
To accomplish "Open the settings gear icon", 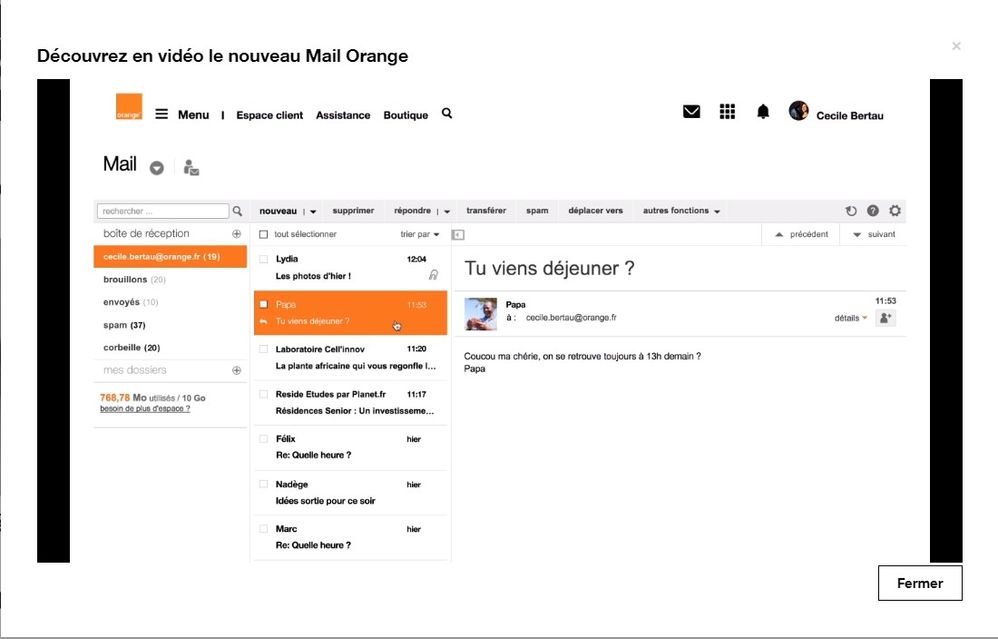I will click(x=895, y=211).
